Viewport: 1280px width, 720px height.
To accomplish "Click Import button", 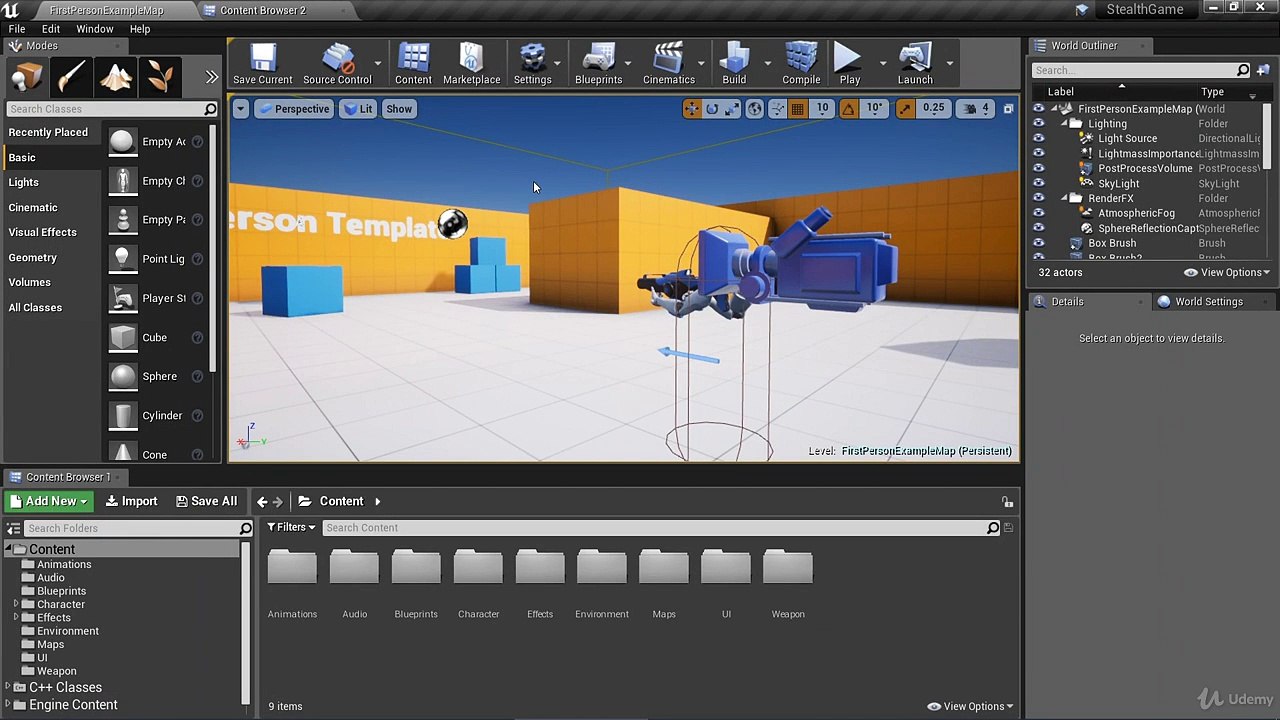I will 131,501.
